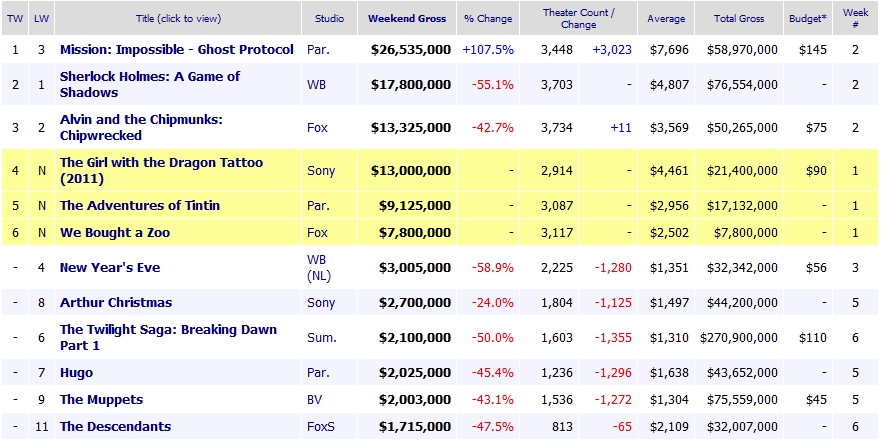The width and height of the screenshot is (881, 443).
Task: Select average $2,502
Action: 669,232
